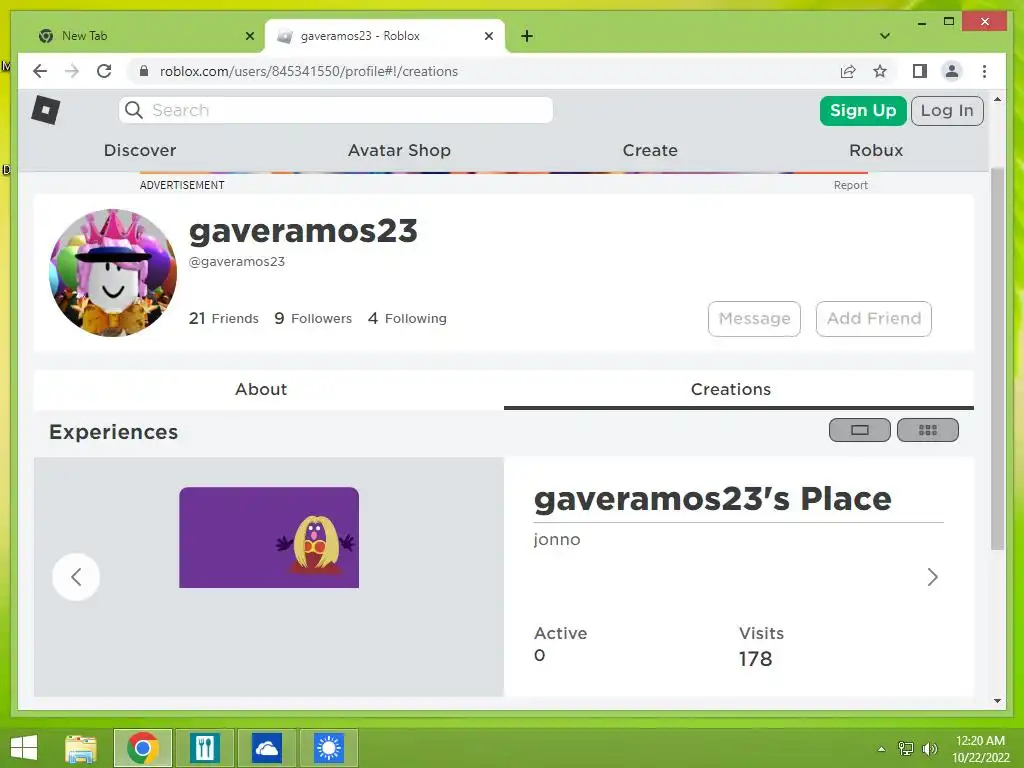Click the address bar URL
The width and height of the screenshot is (1024, 768).
tap(309, 71)
